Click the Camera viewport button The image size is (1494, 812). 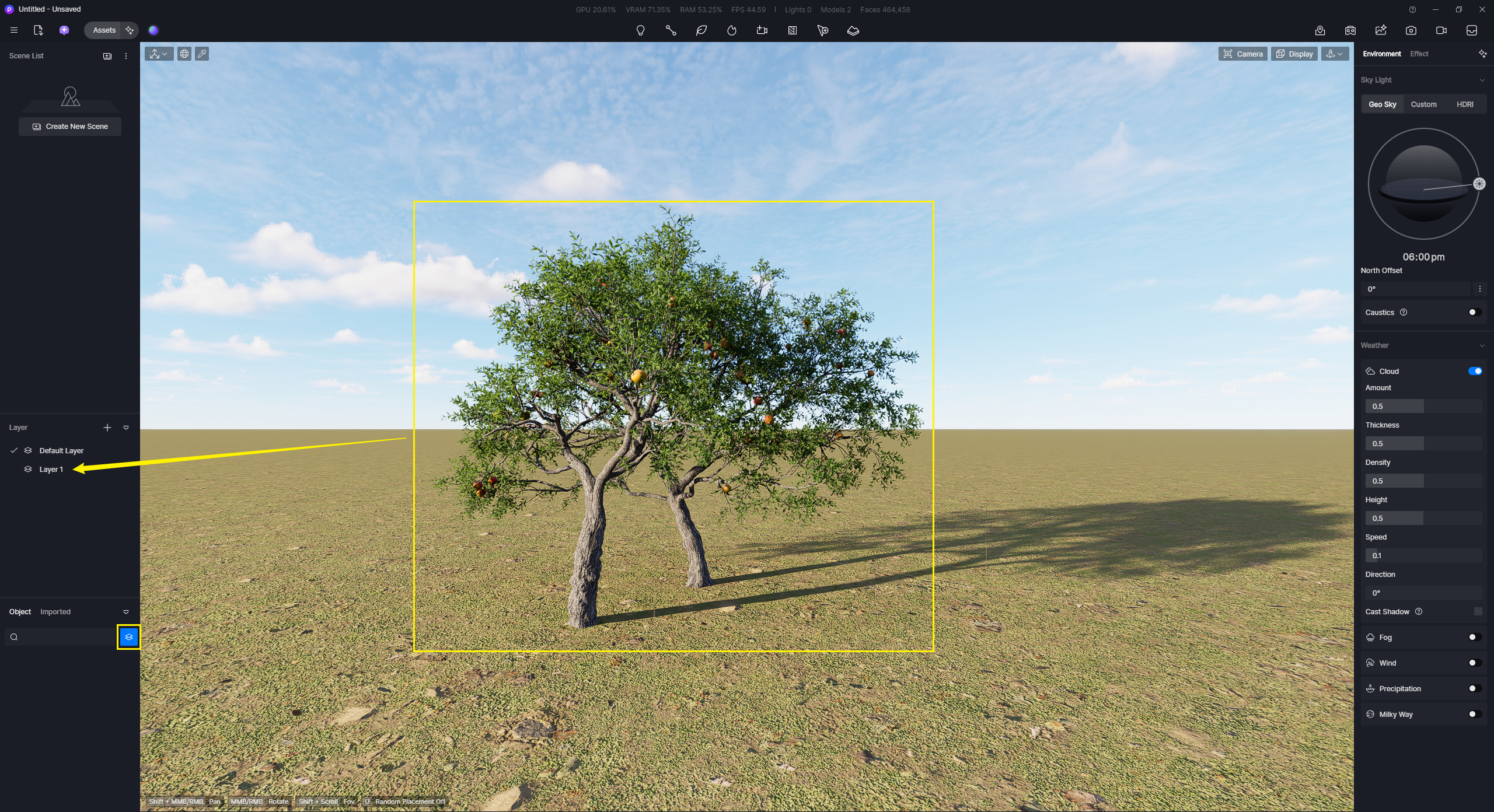point(1242,54)
